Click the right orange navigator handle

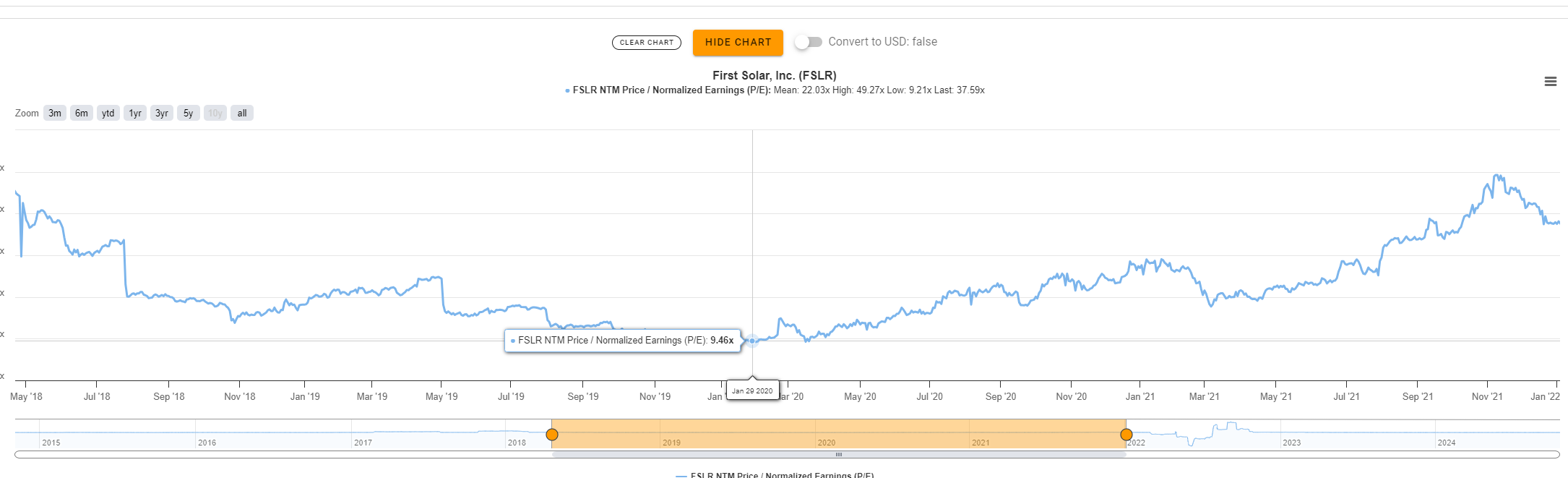[1127, 435]
